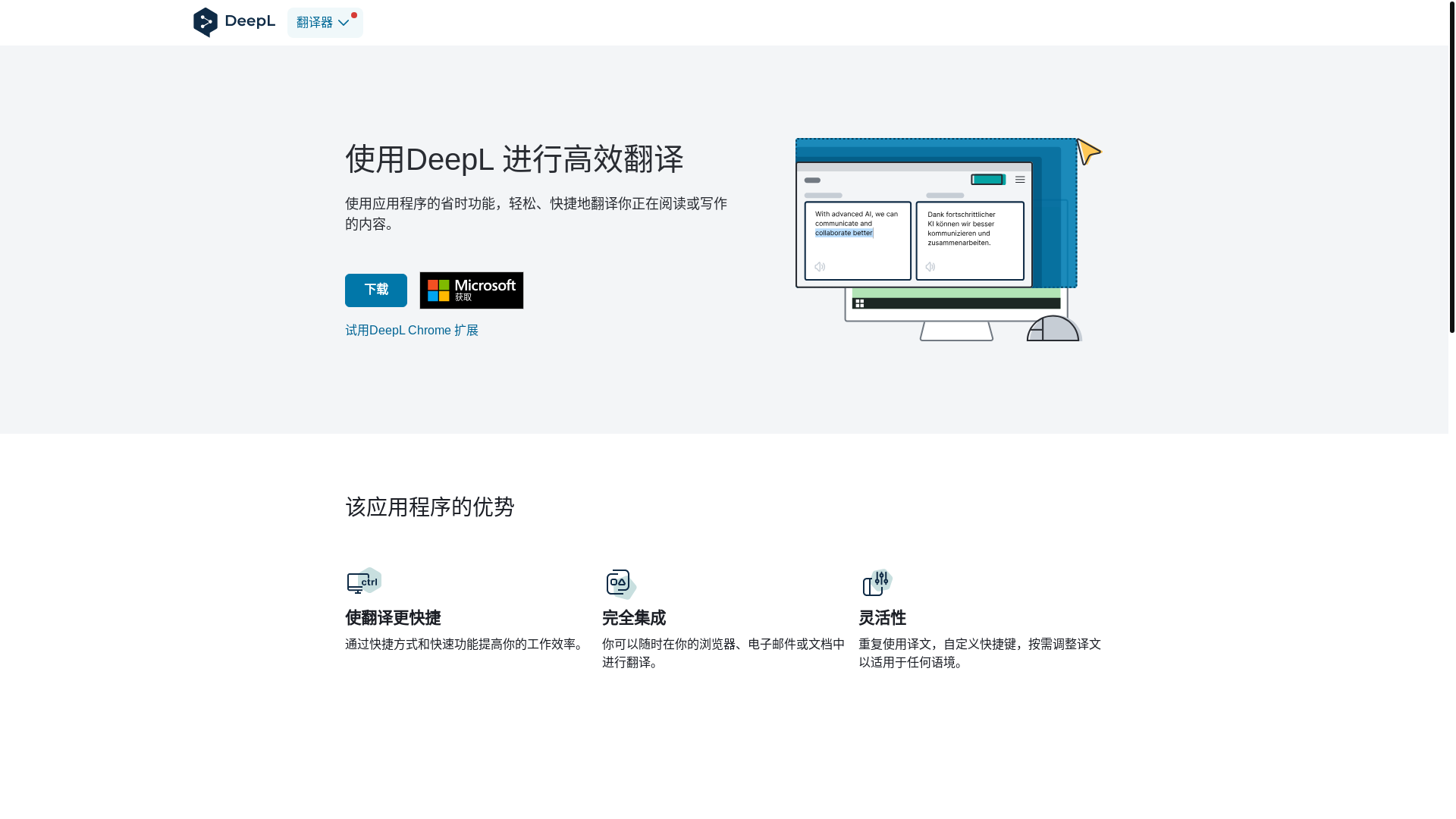Click text starting 重复使用译文
1456x819 pixels.
pyautogui.click(x=980, y=653)
